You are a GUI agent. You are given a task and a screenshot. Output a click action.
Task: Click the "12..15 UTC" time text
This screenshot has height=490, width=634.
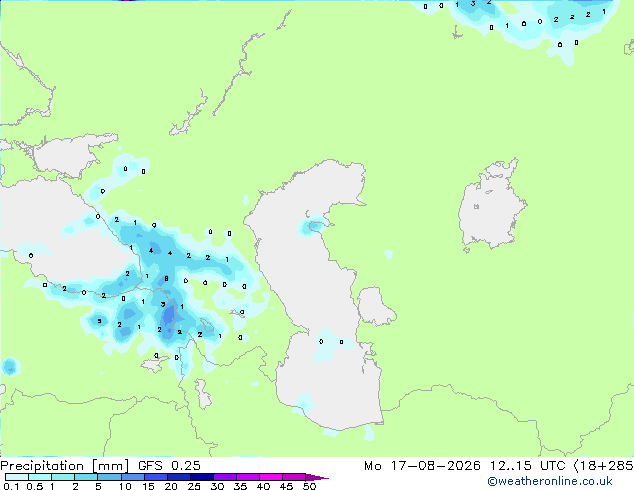[x=527, y=466]
